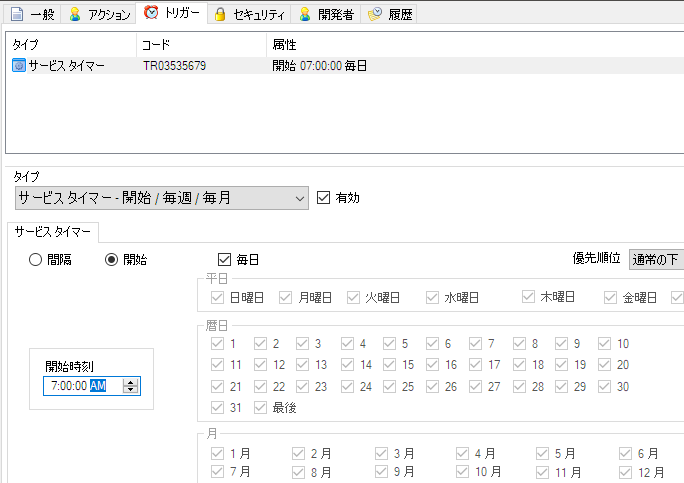Toggle the 有効 checkbox

coord(323,198)
